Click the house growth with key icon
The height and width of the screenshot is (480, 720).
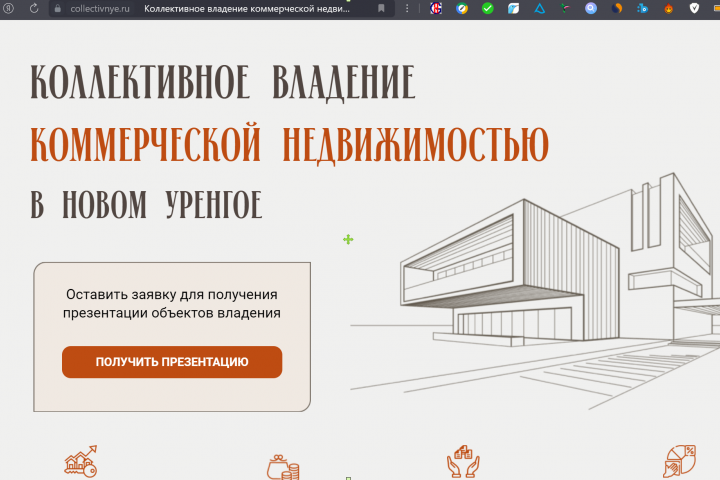[x=81, y=462]
